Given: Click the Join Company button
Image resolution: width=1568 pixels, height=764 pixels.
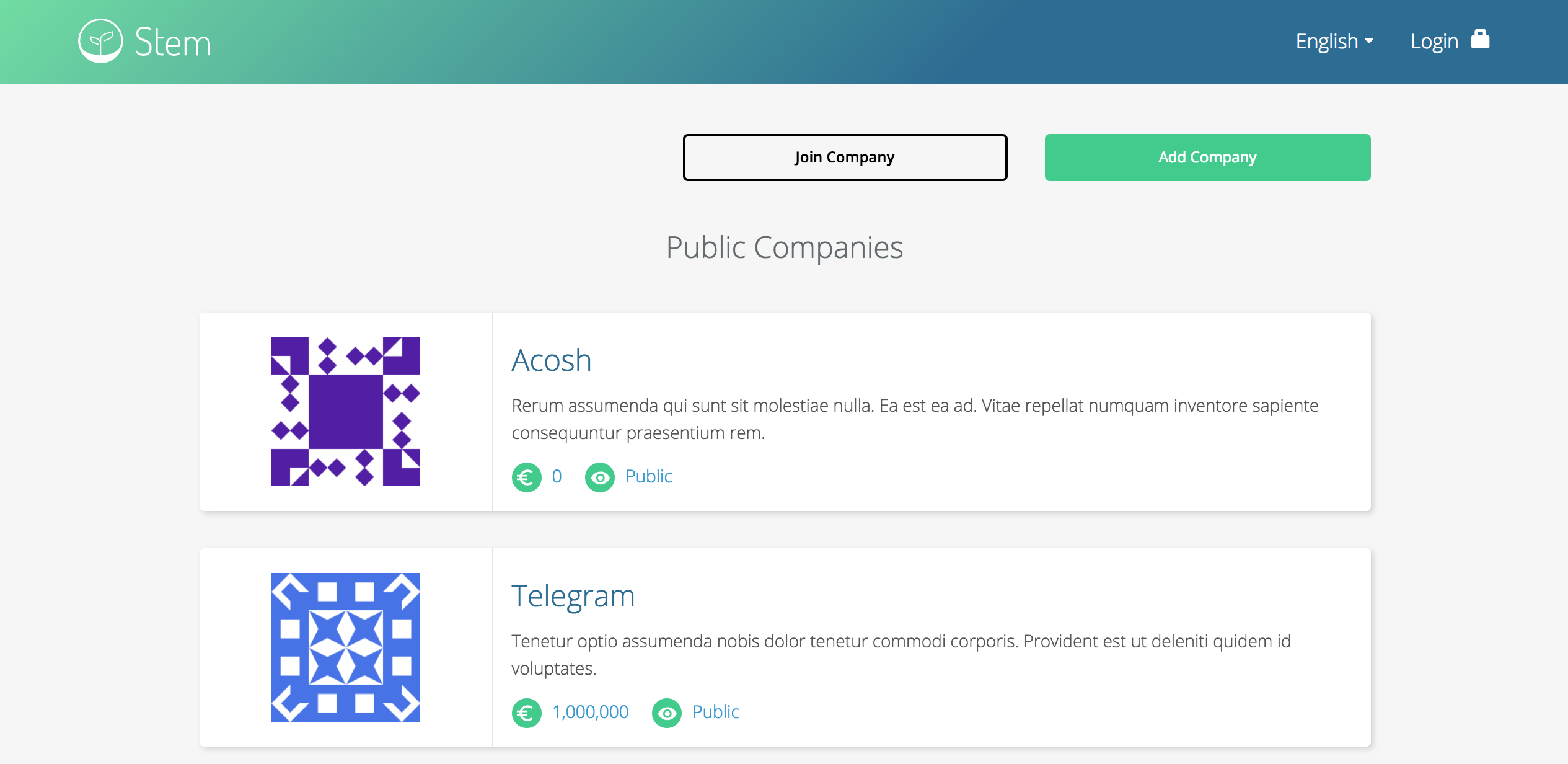Looking at the screenshot, I should [x=845, y=158].
